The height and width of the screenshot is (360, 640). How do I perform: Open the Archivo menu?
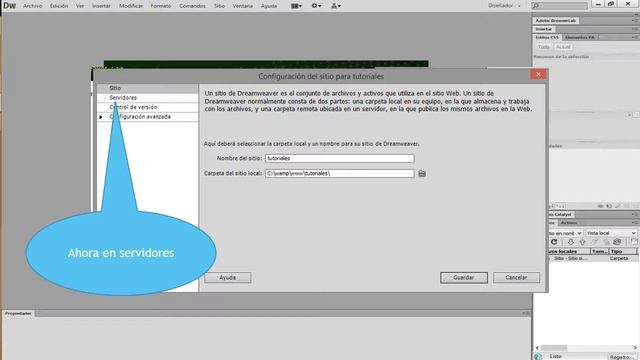[33, 6]
